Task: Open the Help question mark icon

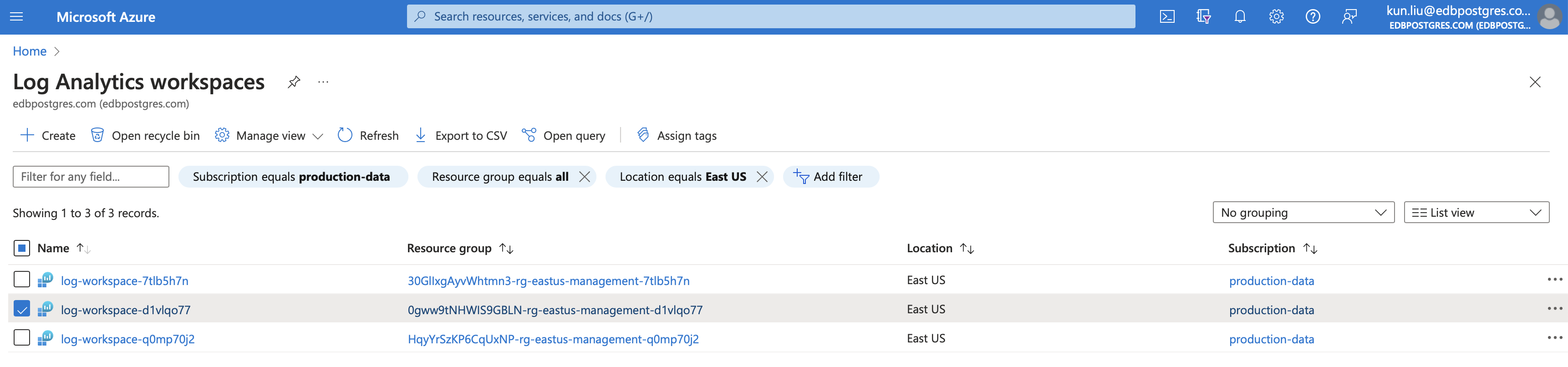Action: (1313, 16)
